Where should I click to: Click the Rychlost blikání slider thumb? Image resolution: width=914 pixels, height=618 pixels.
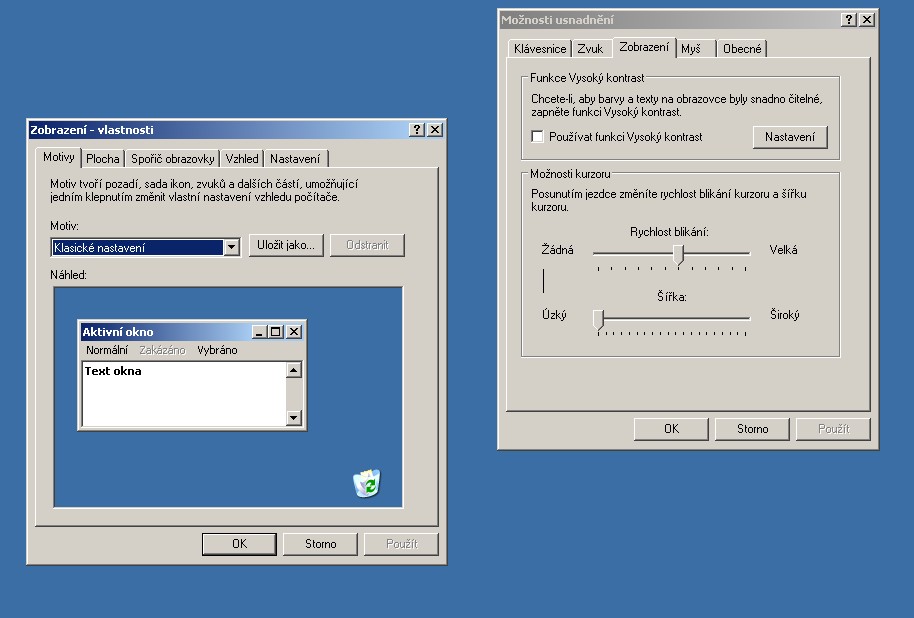click(x=678, y=255)
